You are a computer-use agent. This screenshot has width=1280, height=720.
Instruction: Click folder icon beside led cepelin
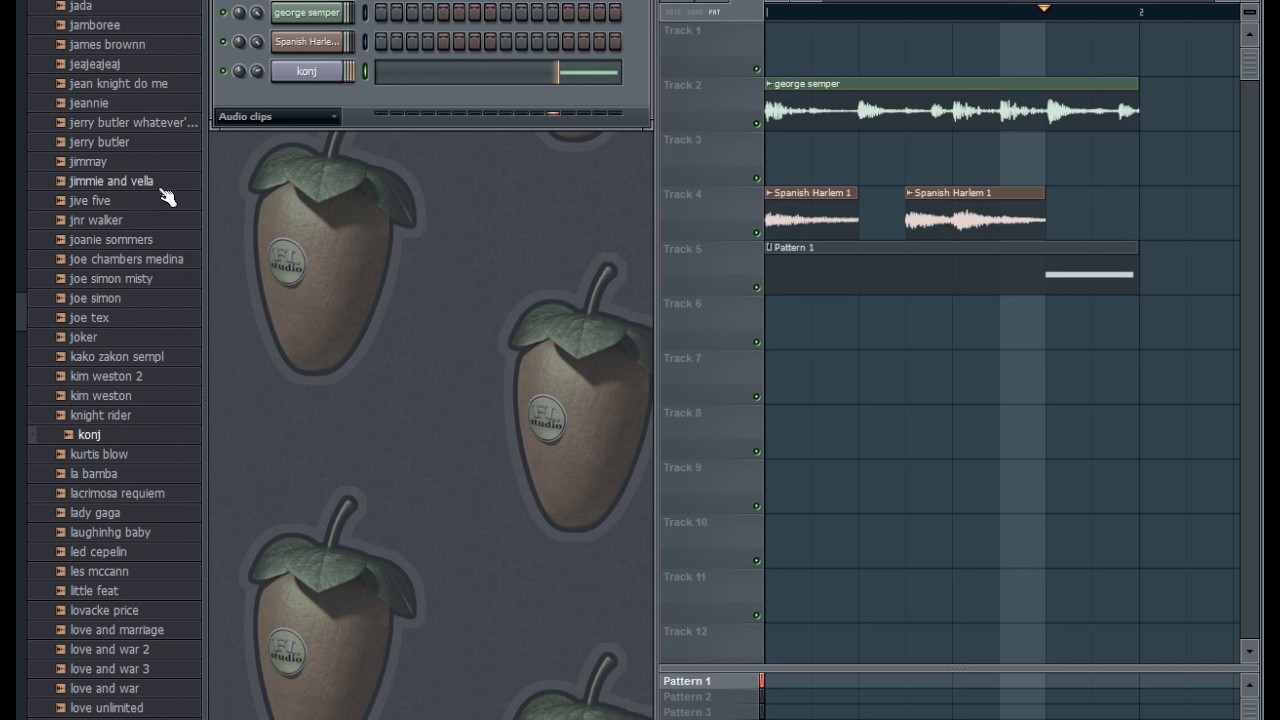61,551
